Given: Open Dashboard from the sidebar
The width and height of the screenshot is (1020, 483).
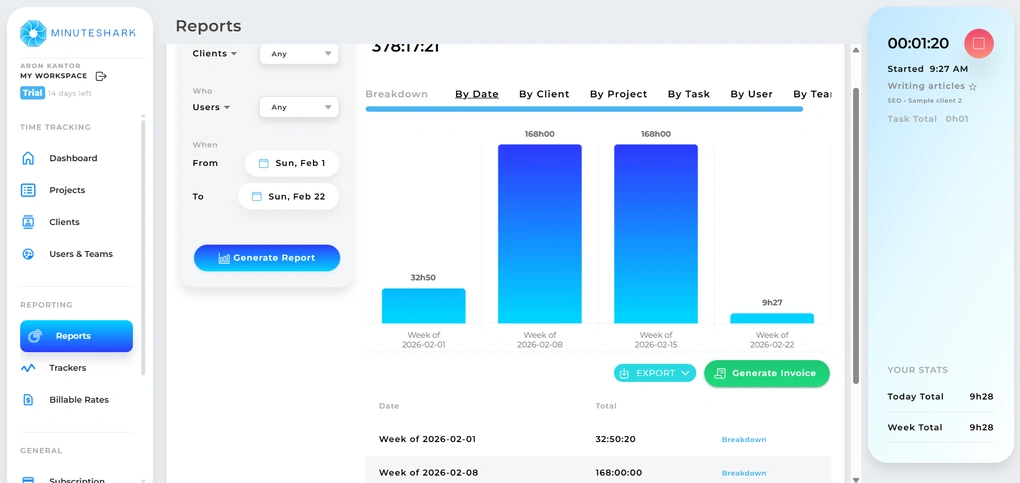Looking at the screenshot, I should (x=73, y=158).
